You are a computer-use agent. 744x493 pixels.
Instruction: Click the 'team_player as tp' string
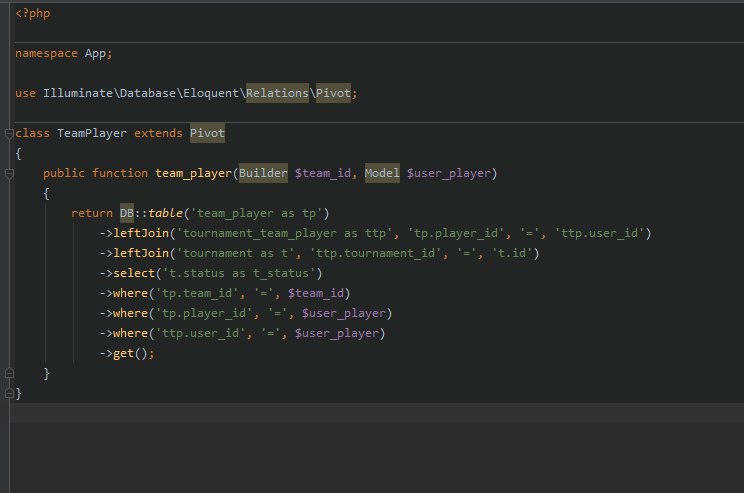pyautogui.click(x=256, y=214)
